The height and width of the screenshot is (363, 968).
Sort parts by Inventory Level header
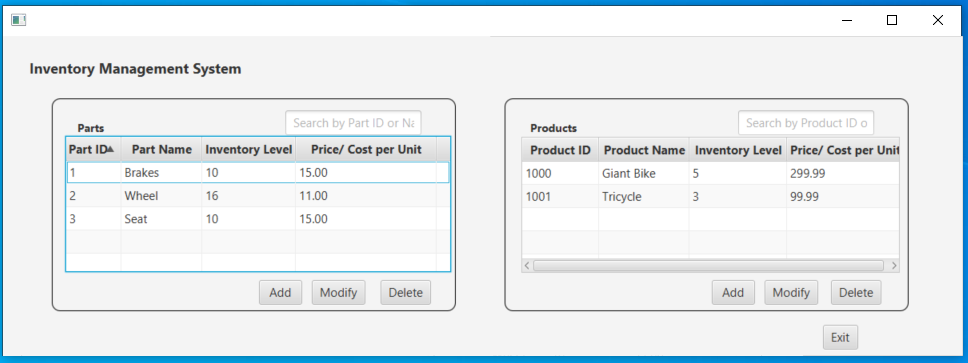248,149
